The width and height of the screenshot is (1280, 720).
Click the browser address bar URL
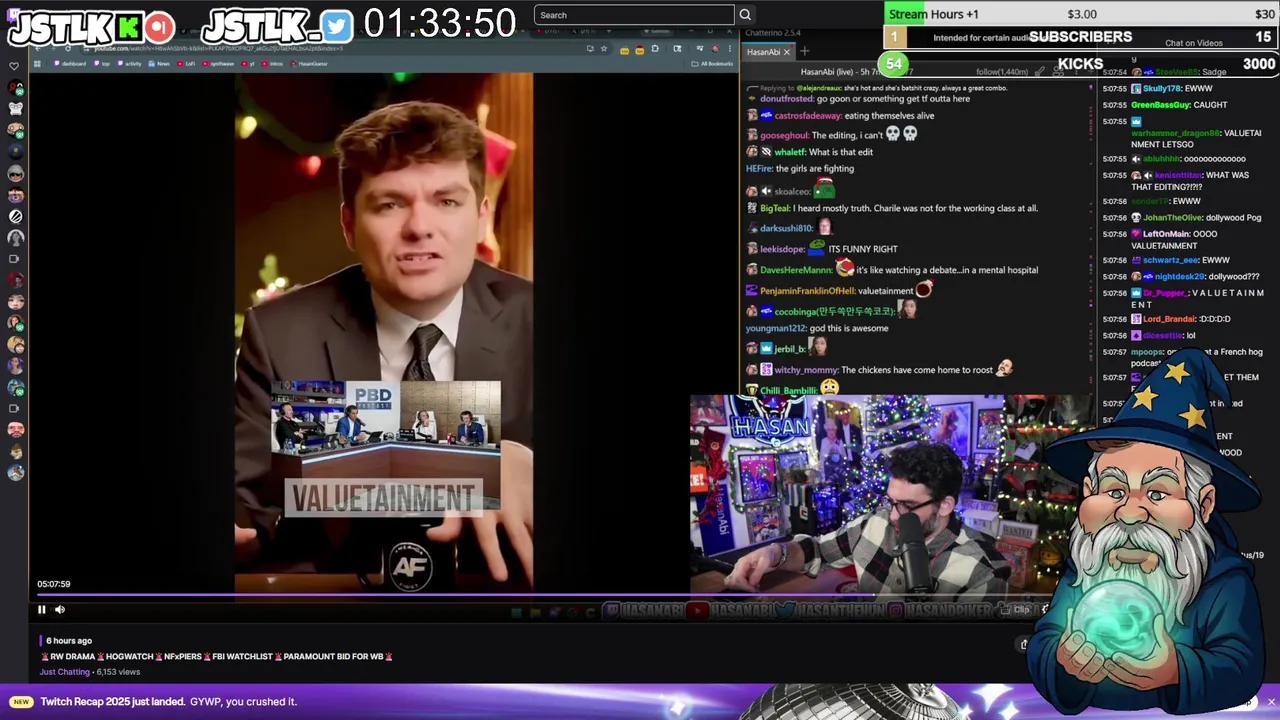click(218, 48)
